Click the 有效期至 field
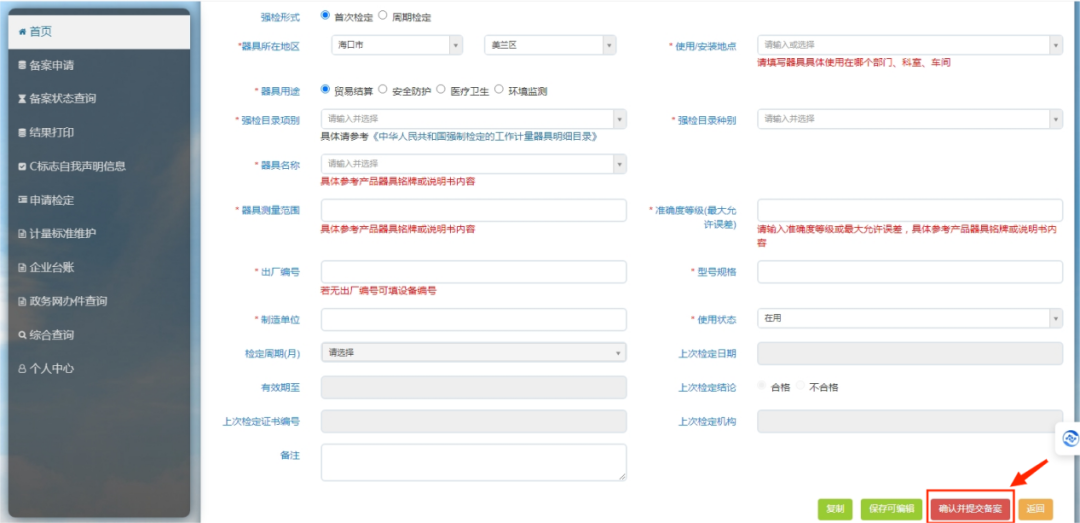The width and height of the screenshot is (1080, 523). click(474, 387)
